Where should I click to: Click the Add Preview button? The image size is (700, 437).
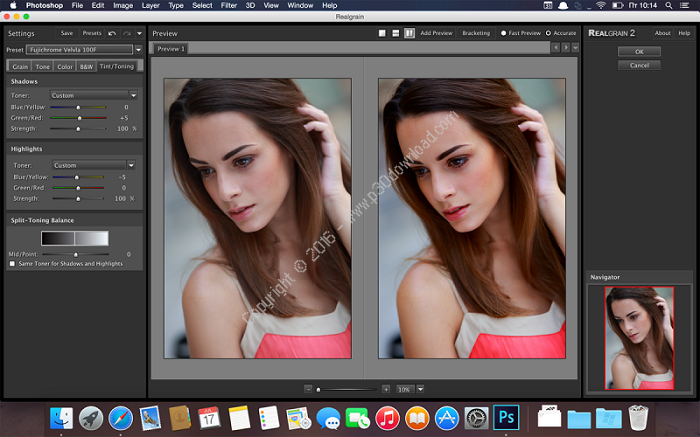click(x=436, y=33)
